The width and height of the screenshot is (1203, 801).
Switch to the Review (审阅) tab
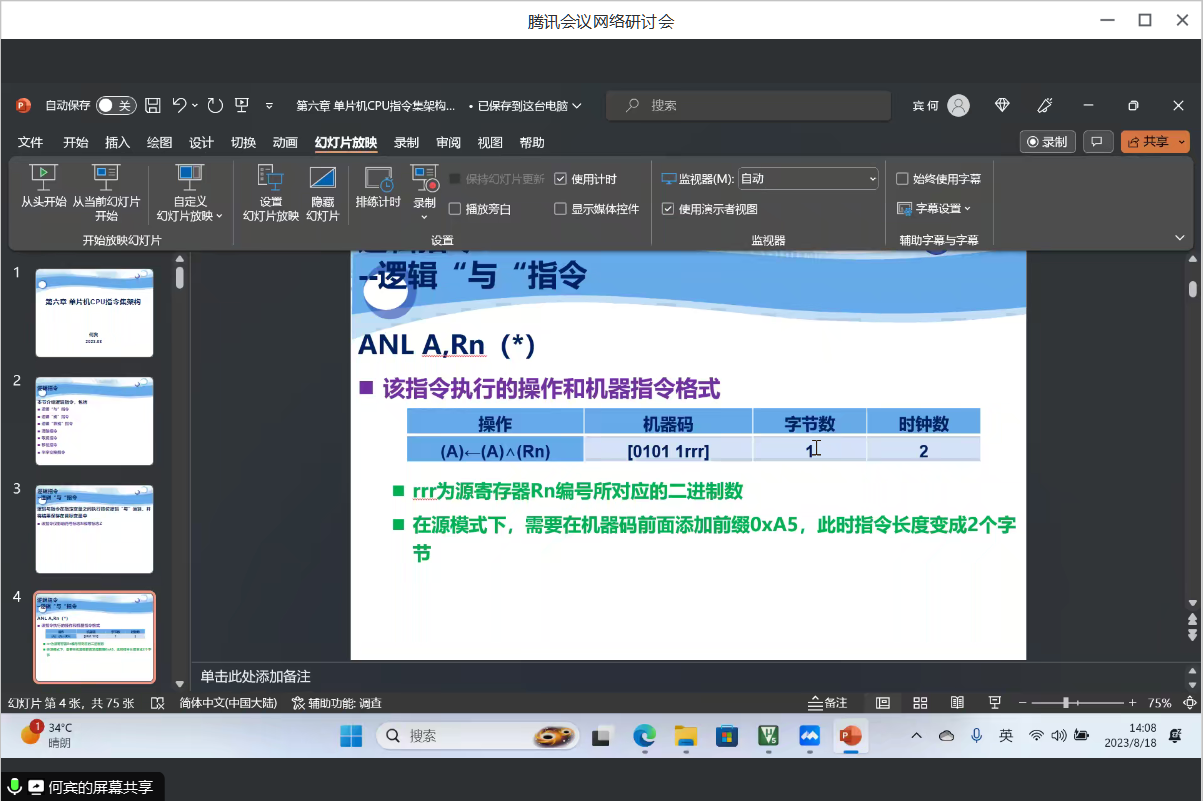[448, 142]
